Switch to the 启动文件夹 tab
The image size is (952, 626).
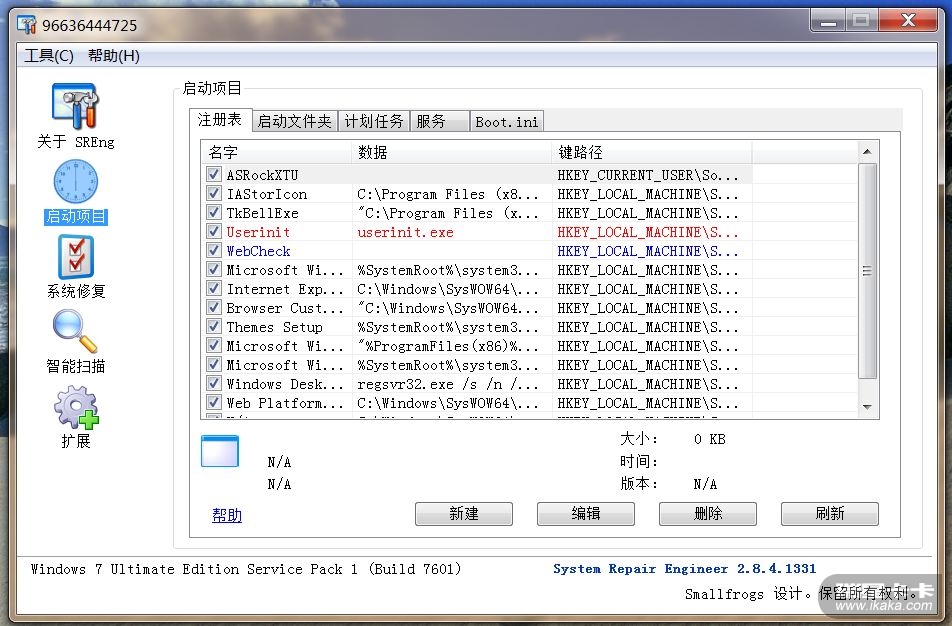pos(294,121)
